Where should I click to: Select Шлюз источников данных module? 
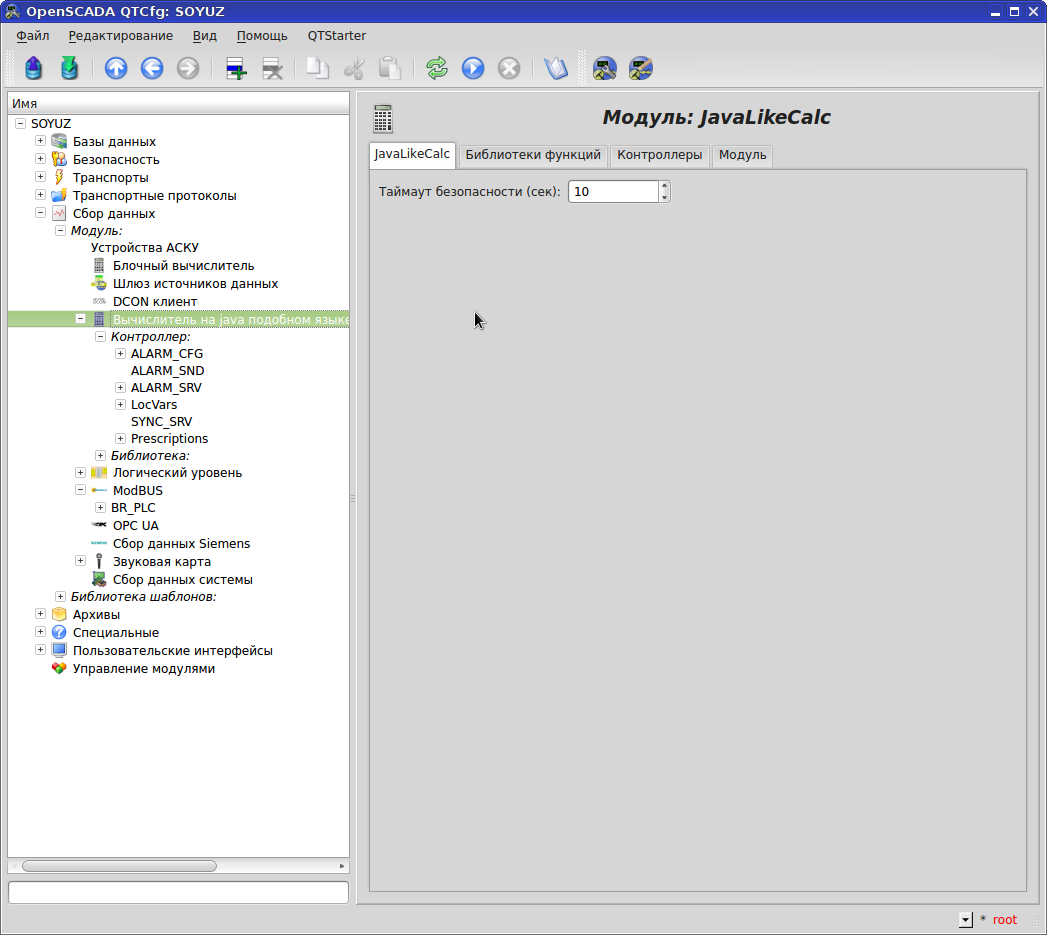[195, 284]
